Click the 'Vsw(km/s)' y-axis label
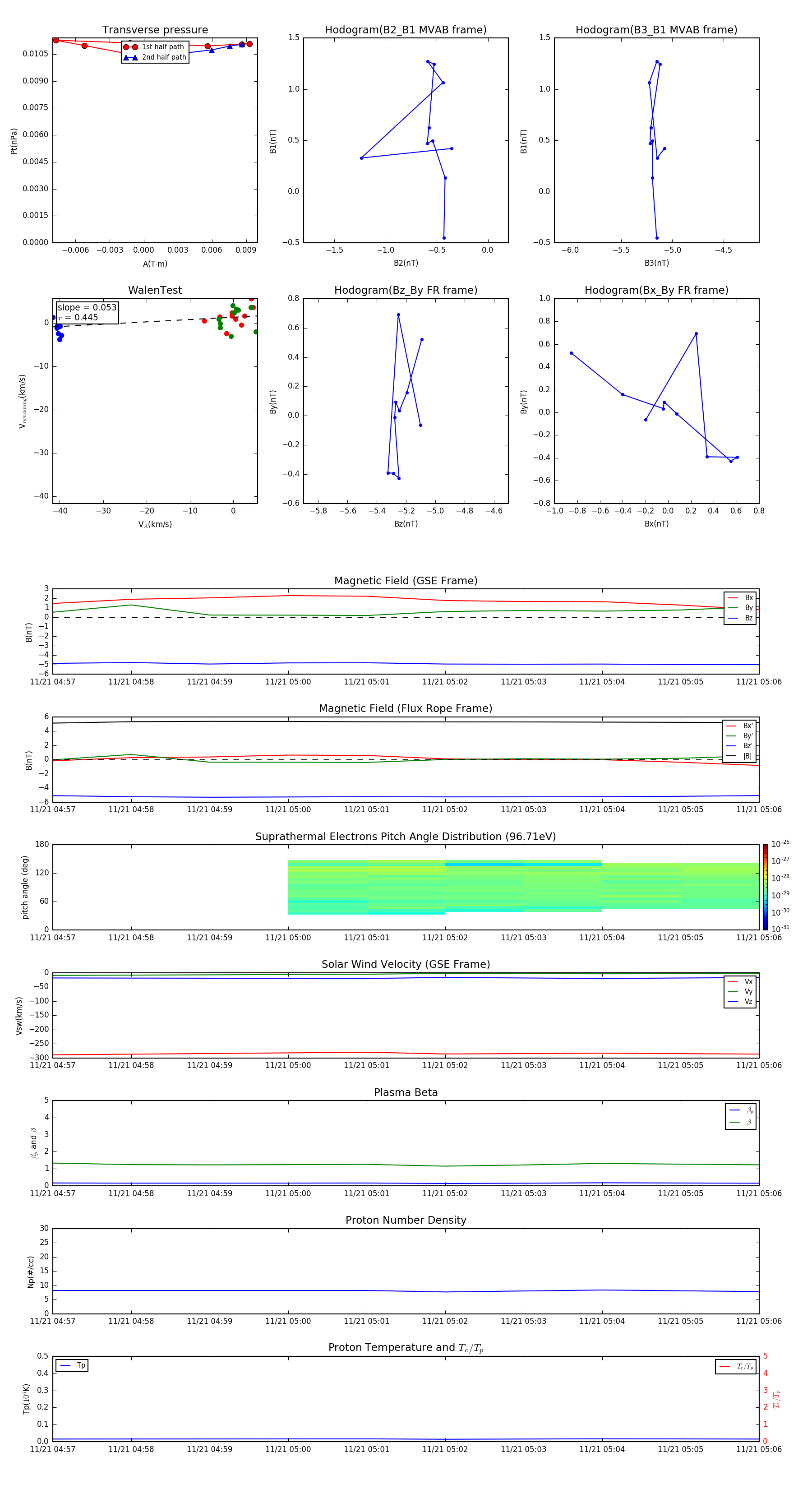Image resolution: width=812 pixels, height=1489 pixels. click(19, 1016)
